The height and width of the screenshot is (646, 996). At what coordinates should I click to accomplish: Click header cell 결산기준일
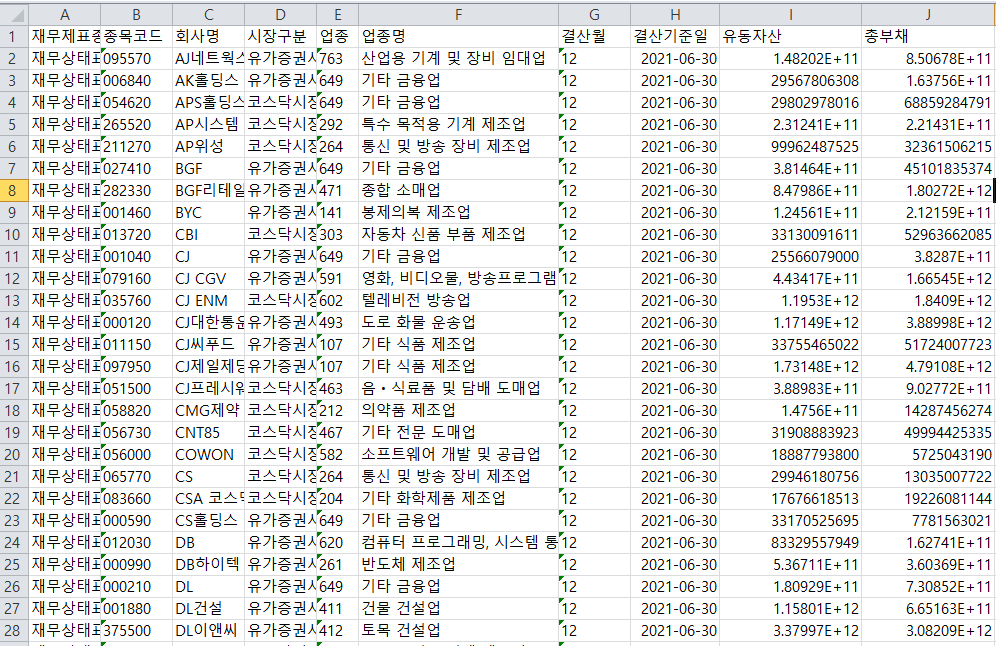coord(675,36)
